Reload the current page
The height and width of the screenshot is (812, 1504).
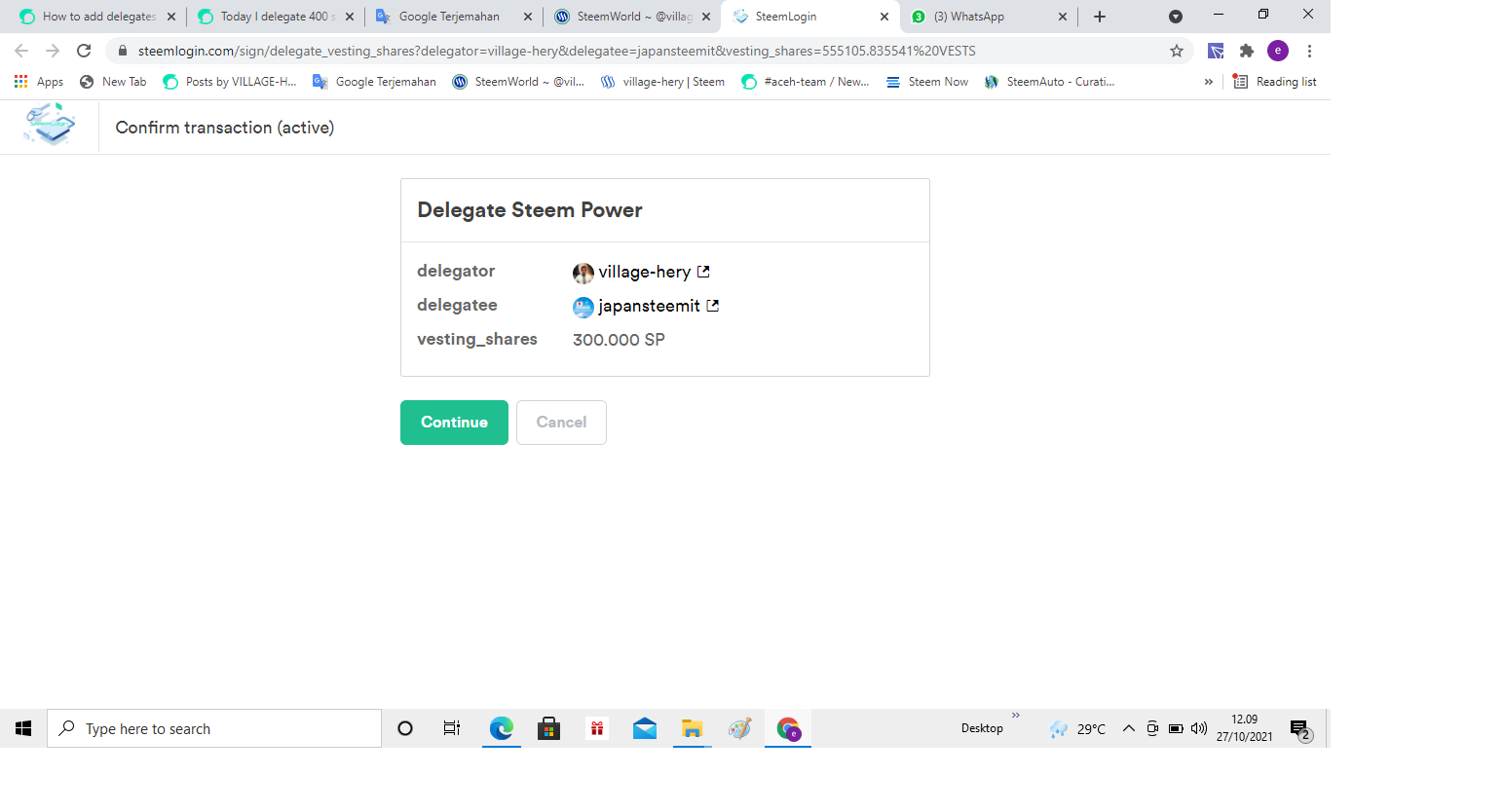point(84,51)
